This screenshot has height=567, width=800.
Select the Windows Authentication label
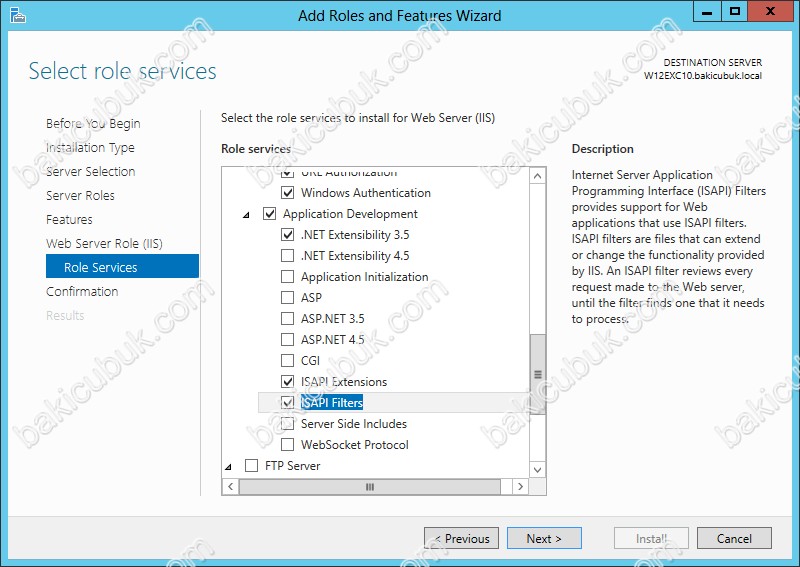pos(366,193)
